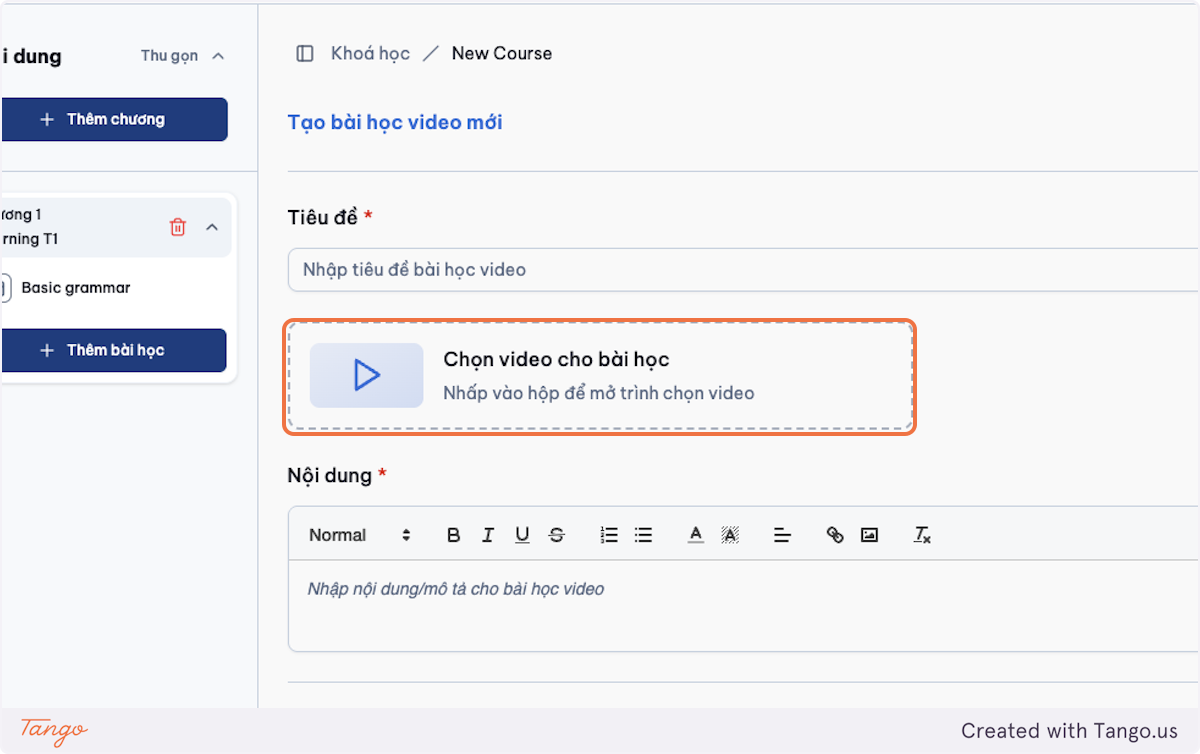
Task: Click Thu gọn to collapse the sidebar content
Action: pyautogui.click(x=183, y=56)
